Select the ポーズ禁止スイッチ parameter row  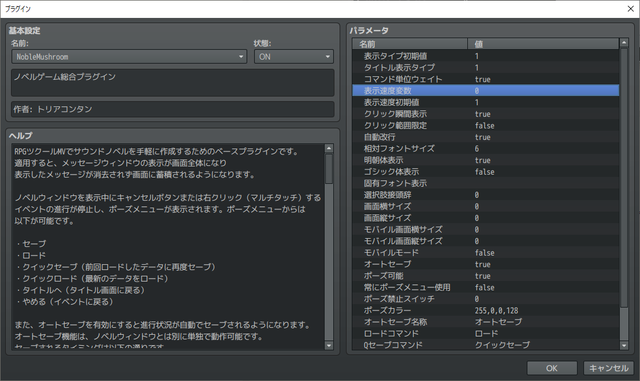pyautogui.click(x=486, y=299)
